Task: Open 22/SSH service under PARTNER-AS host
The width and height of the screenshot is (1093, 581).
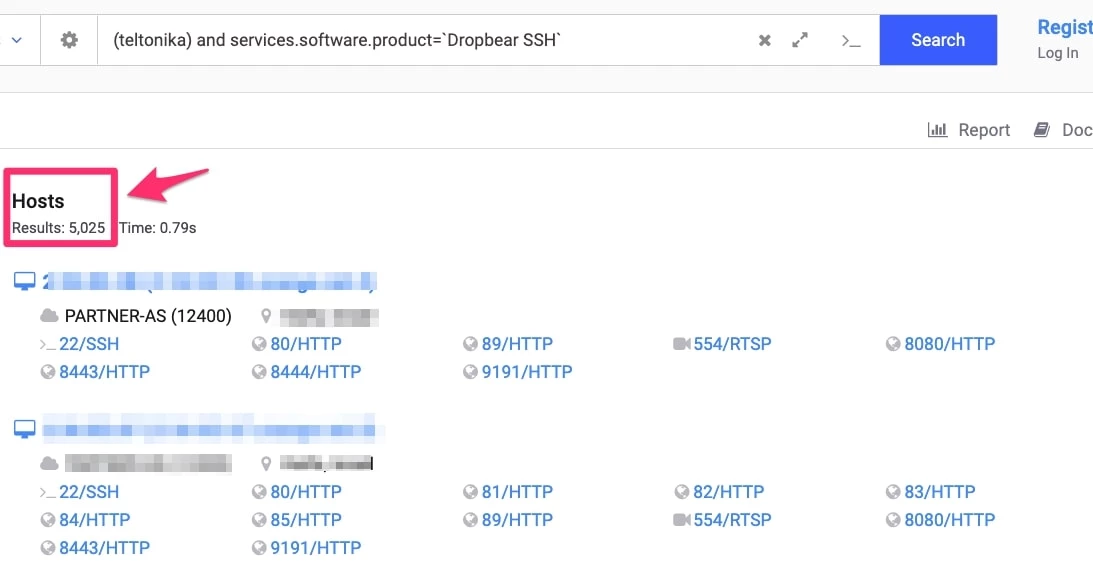Action: 88,344
